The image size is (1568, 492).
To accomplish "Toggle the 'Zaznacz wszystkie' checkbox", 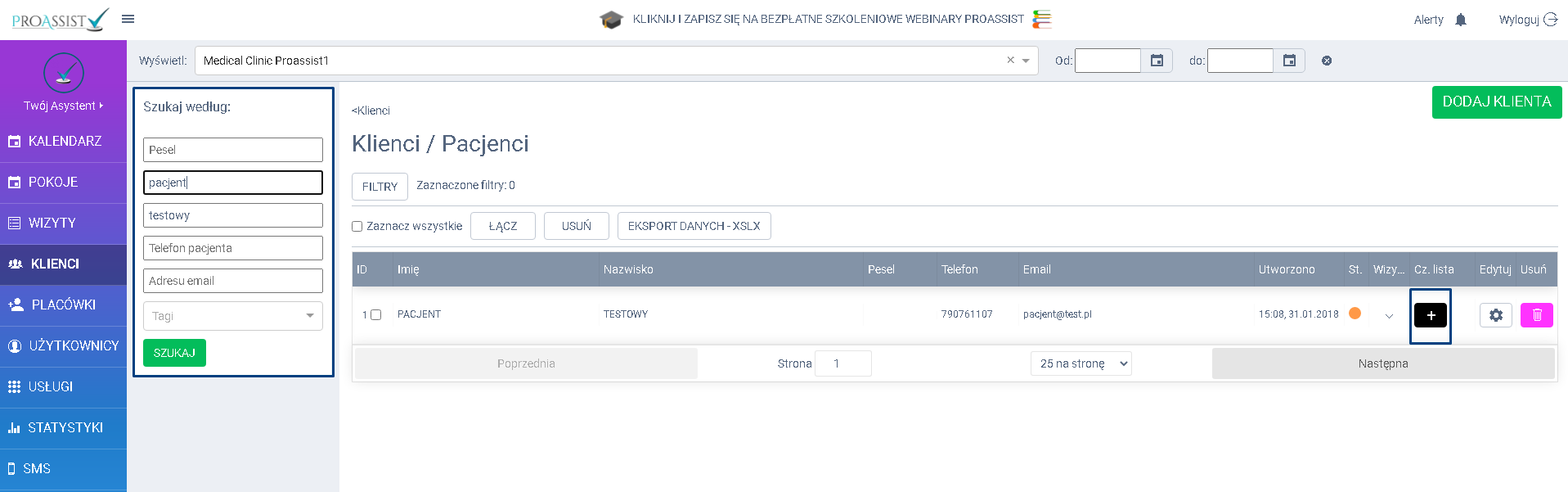I will [x=357, y=227].
